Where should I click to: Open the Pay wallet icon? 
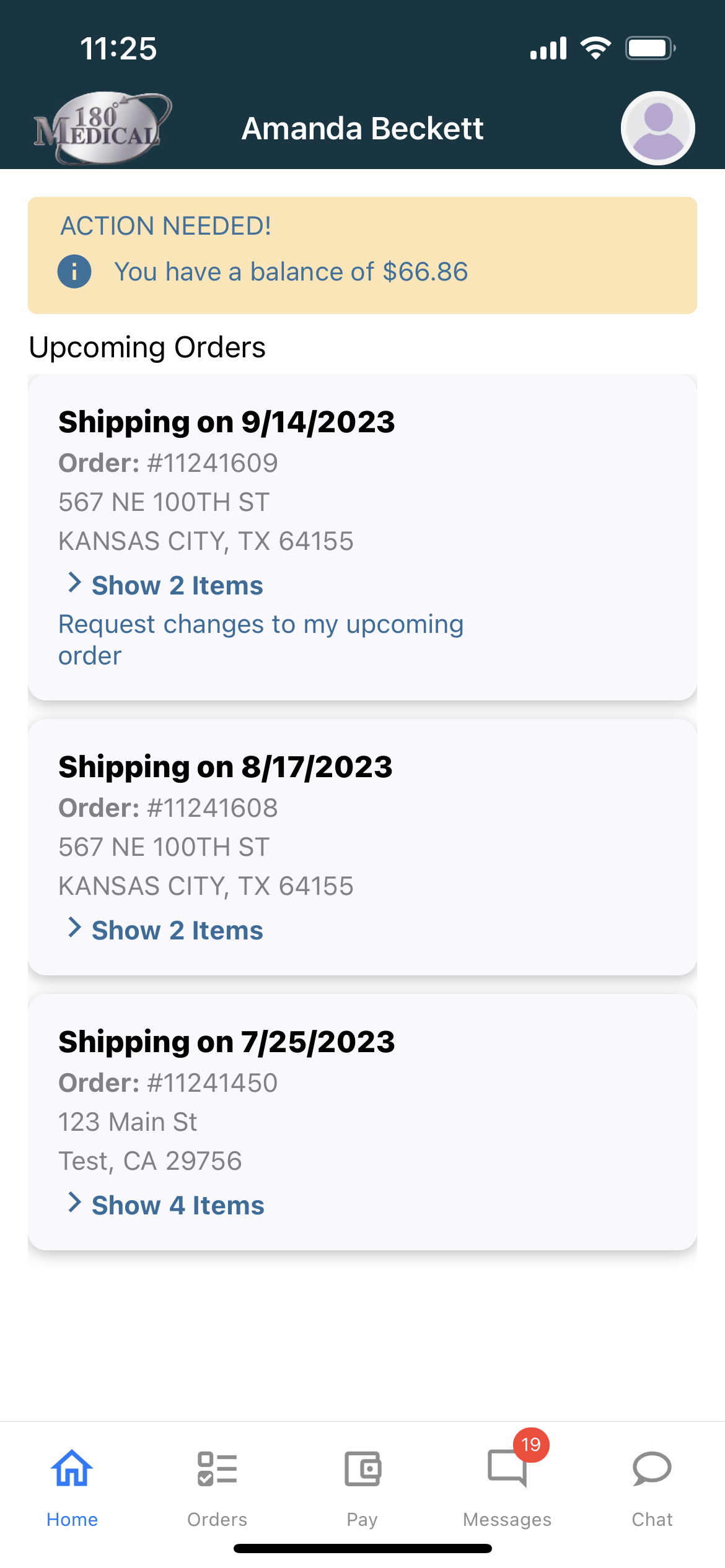[x=362, y=1468]
